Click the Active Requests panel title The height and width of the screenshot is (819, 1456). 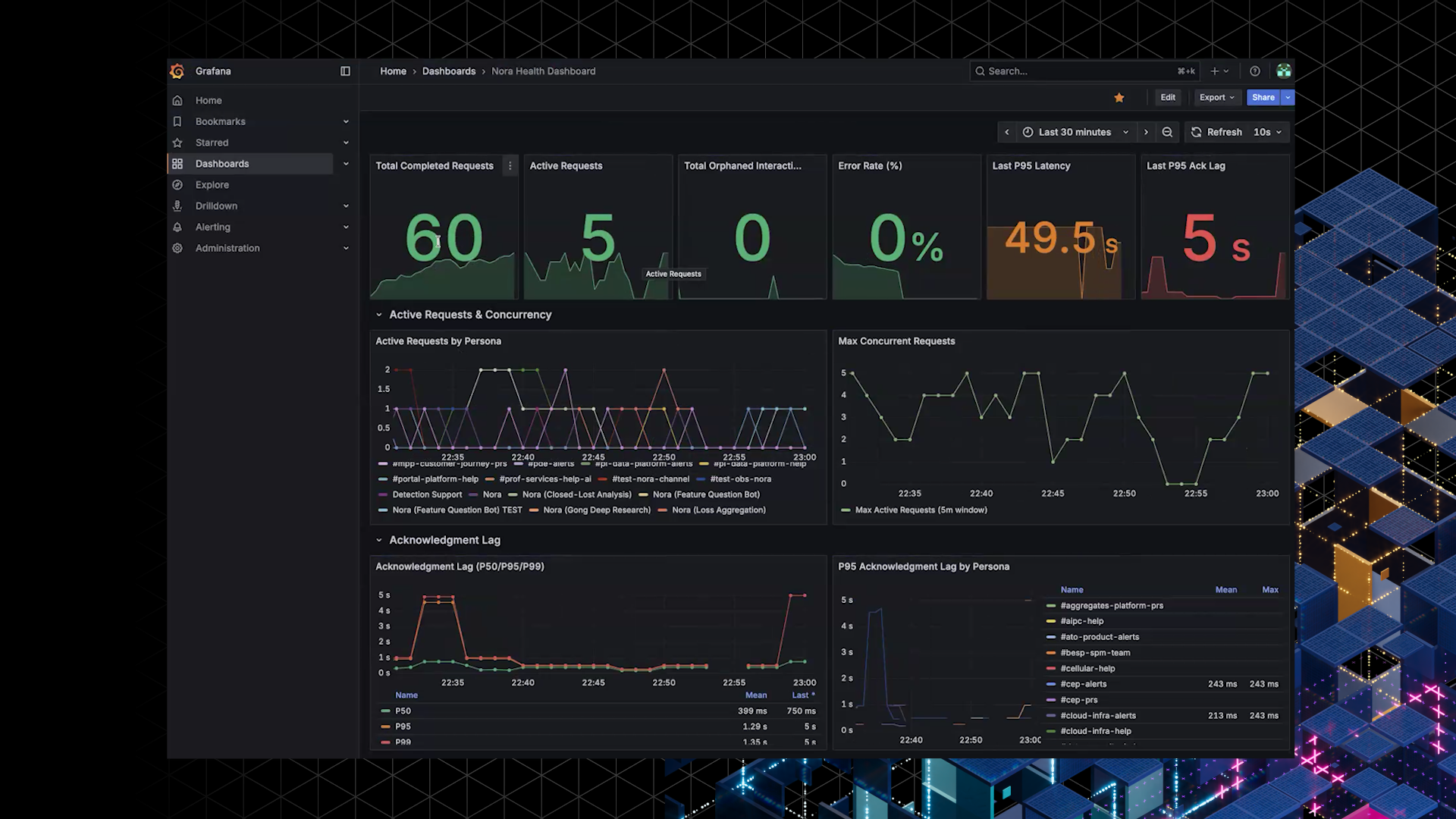tap(566, 166)
